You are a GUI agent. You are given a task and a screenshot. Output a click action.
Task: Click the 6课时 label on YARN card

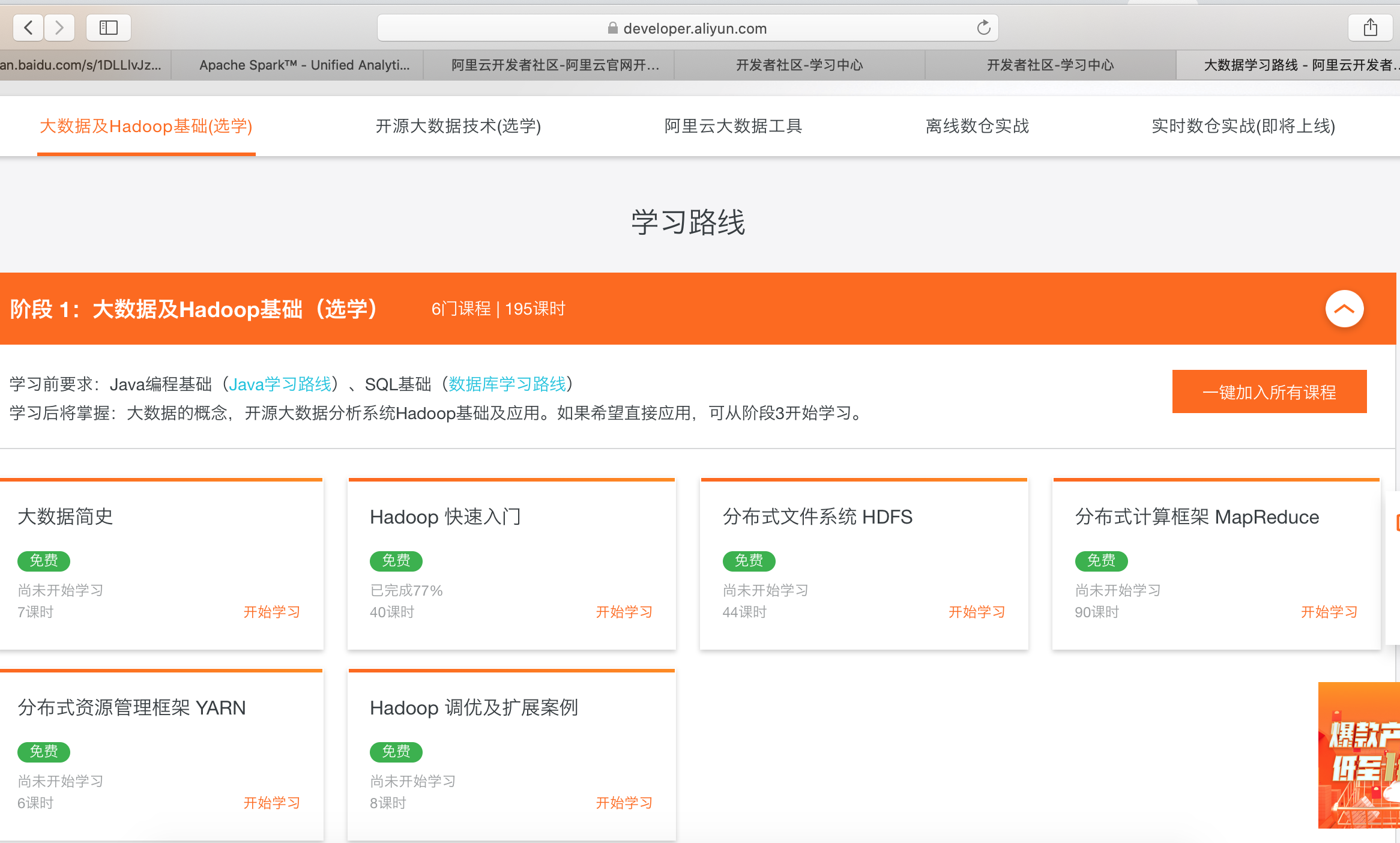pyautogui.click(x=35, y=803)
